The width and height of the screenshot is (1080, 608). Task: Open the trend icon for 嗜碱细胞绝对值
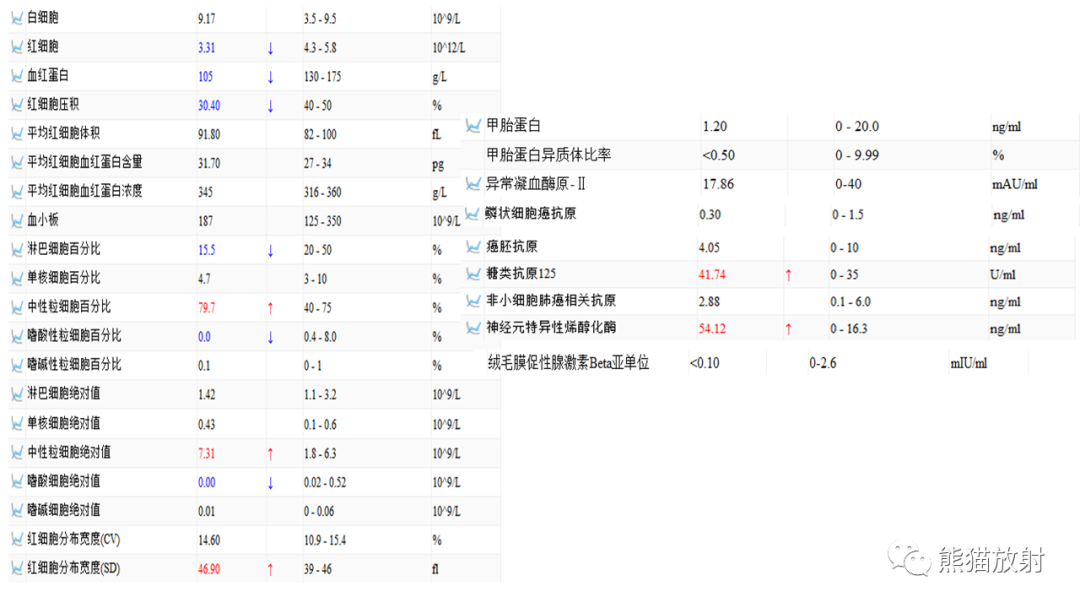[17, 510]
